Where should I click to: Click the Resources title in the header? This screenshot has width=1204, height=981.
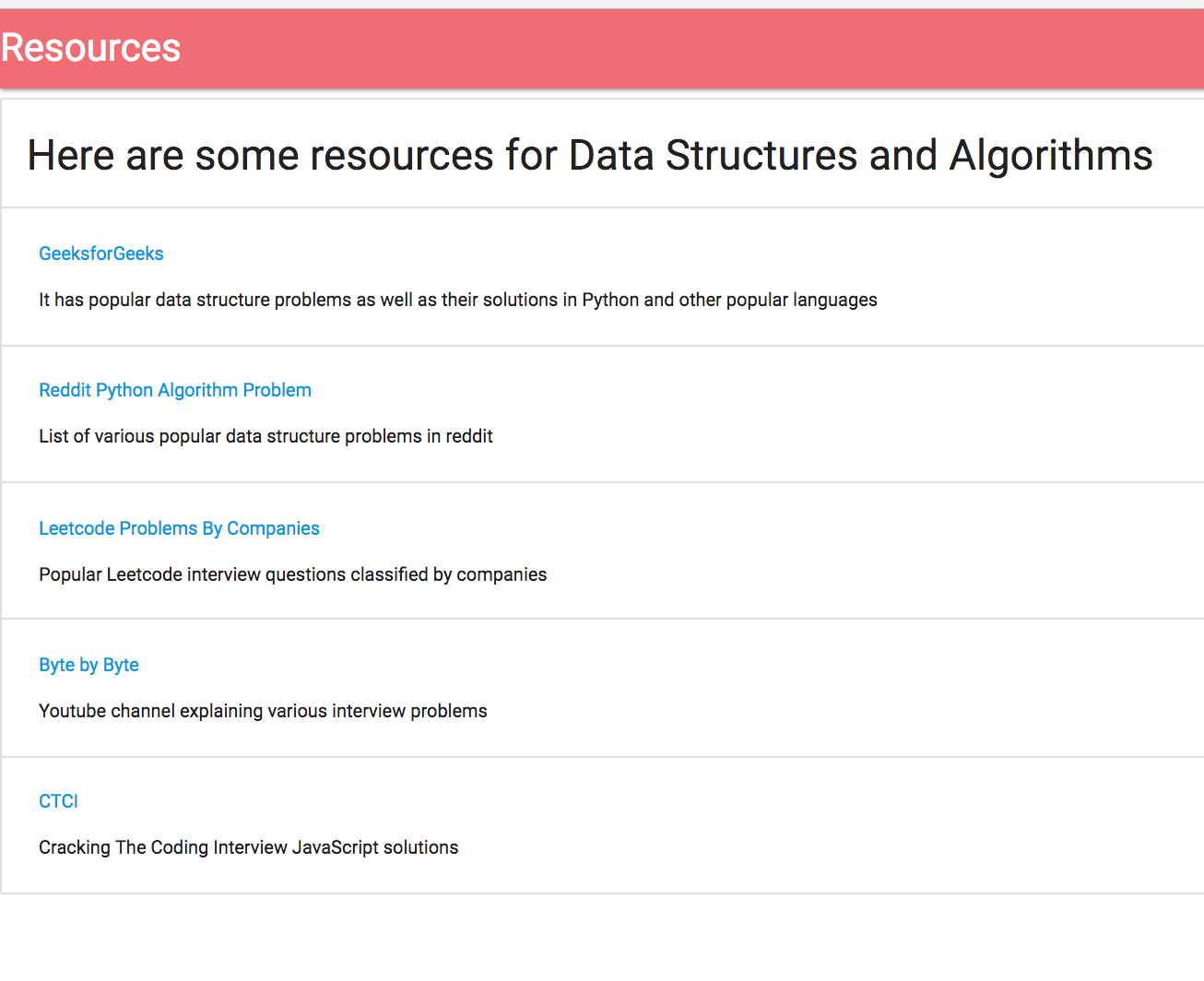[90, 48]
